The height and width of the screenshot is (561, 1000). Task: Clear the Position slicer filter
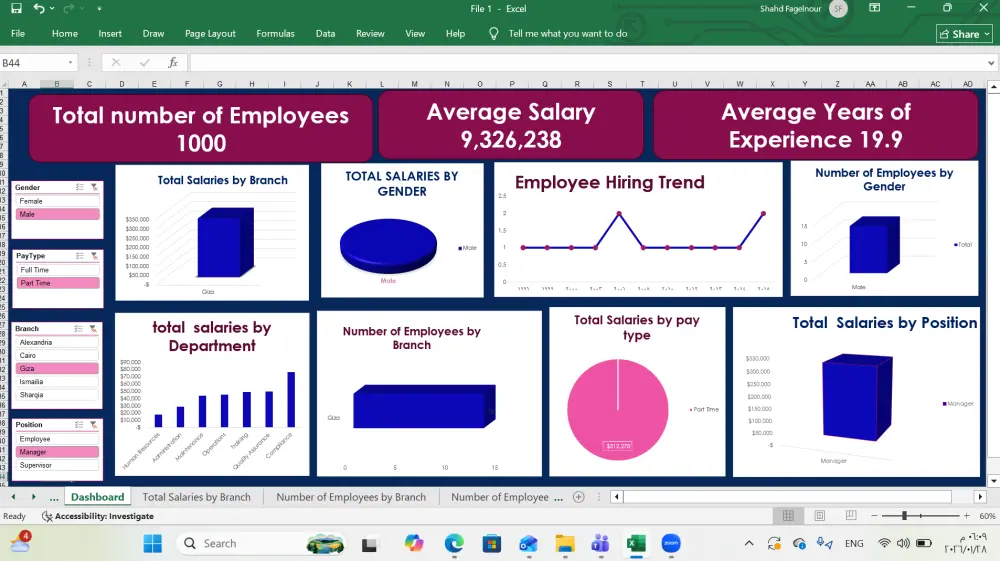point(94,425)
